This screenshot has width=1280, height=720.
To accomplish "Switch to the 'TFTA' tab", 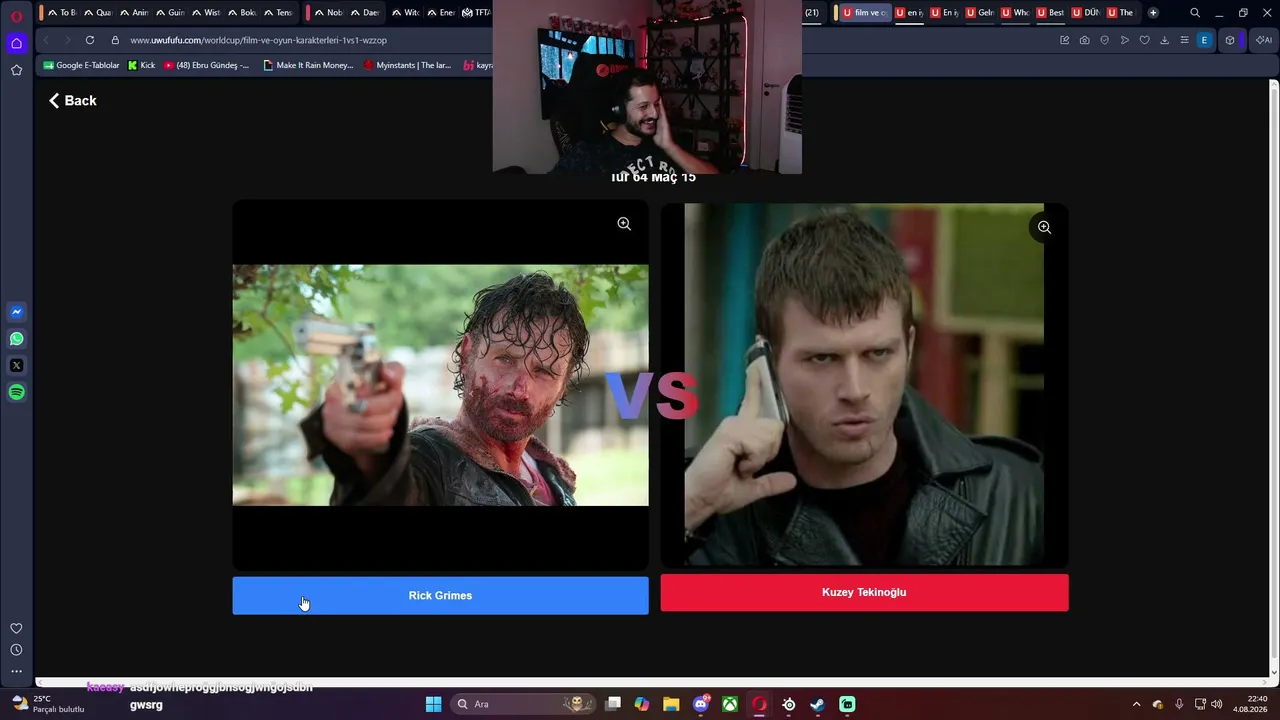I will click(x=476, y=13).
